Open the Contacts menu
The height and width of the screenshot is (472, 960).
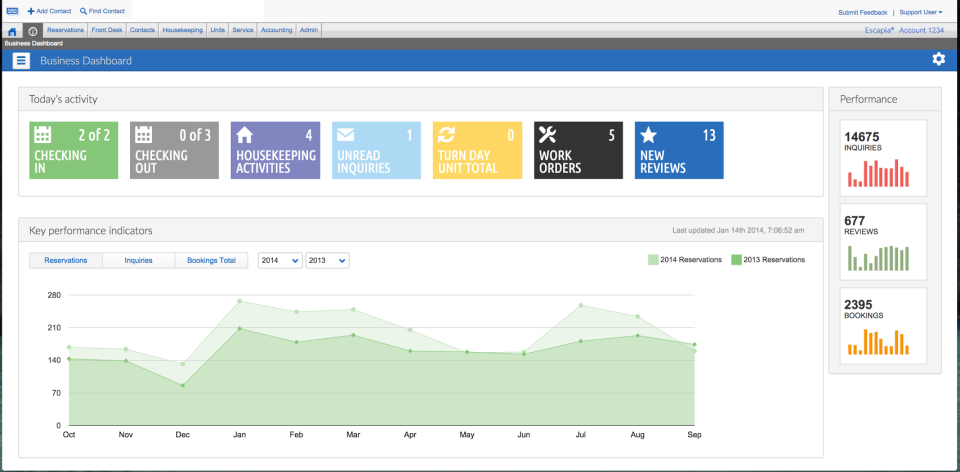click(x=143, y=30)
